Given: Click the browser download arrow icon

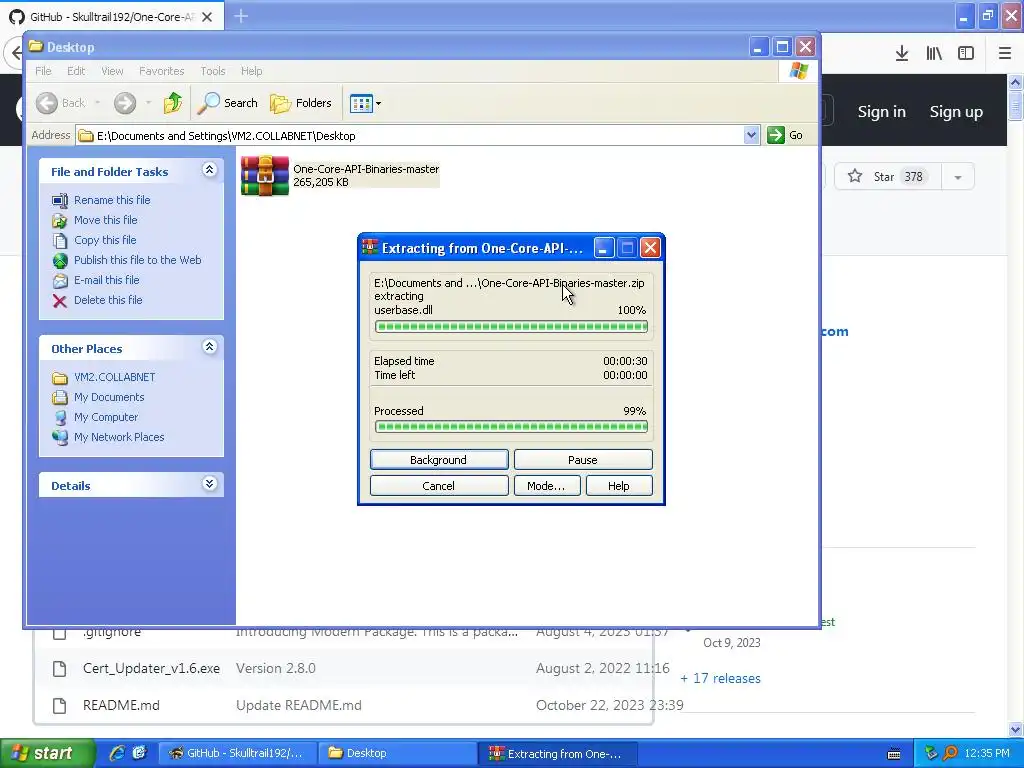Looking at the screenshot, I should pos(902,54).
